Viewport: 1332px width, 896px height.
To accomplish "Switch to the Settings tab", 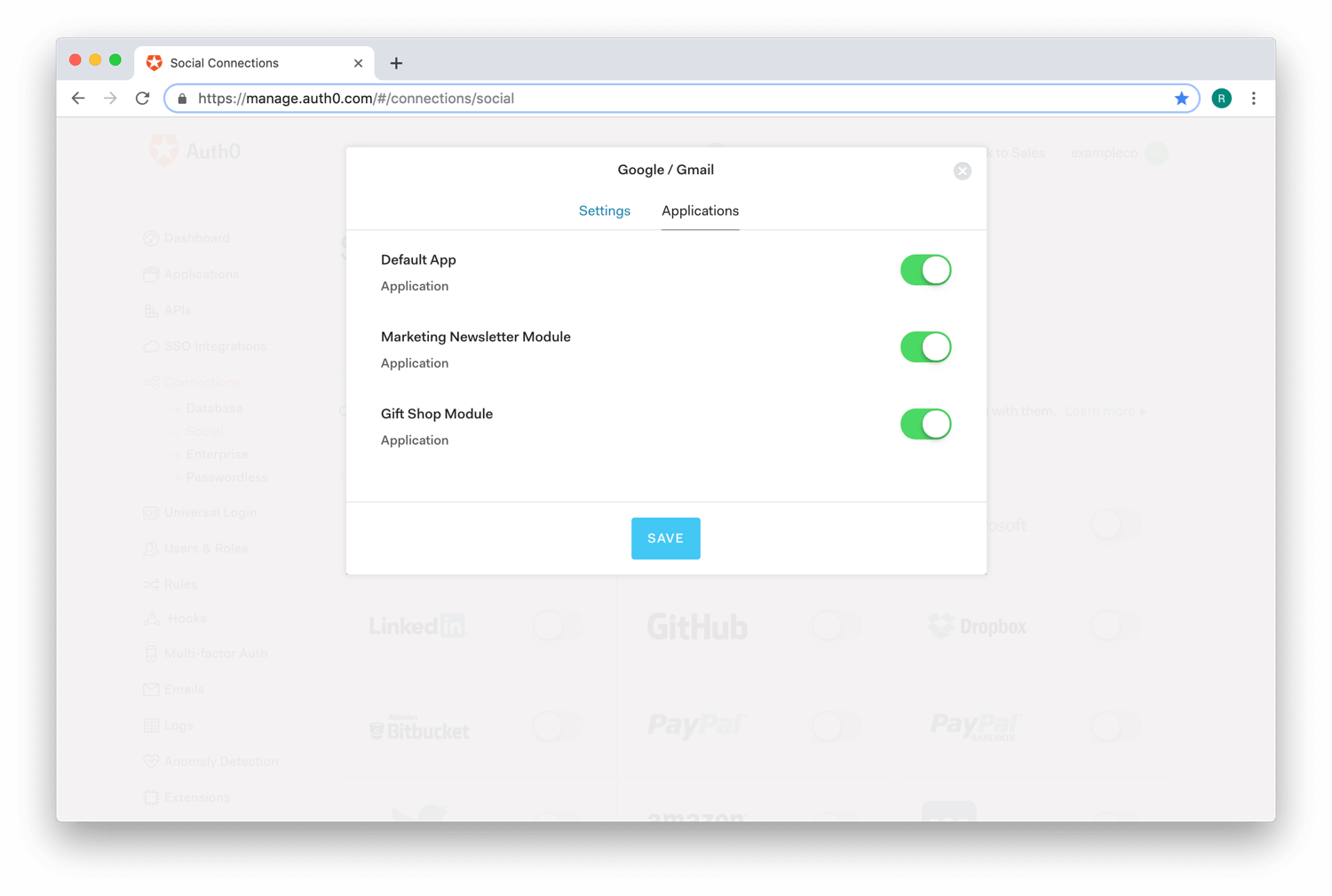I will point(605,210).
